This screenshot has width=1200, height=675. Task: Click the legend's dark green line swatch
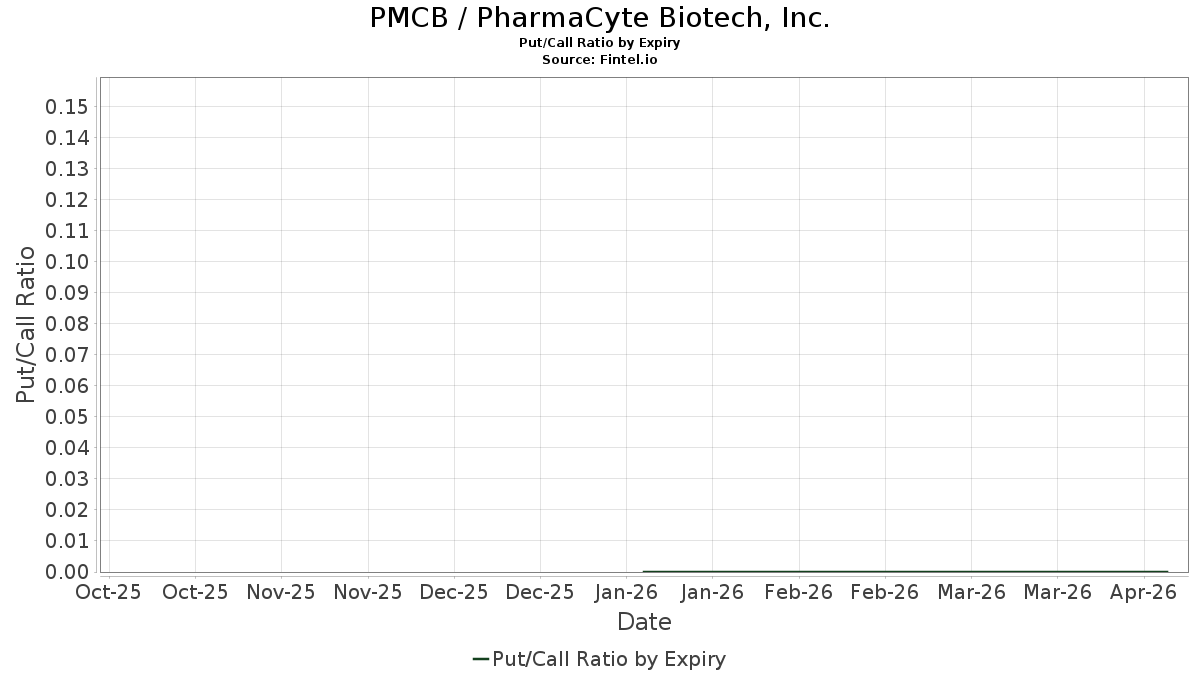coord(480,659)
